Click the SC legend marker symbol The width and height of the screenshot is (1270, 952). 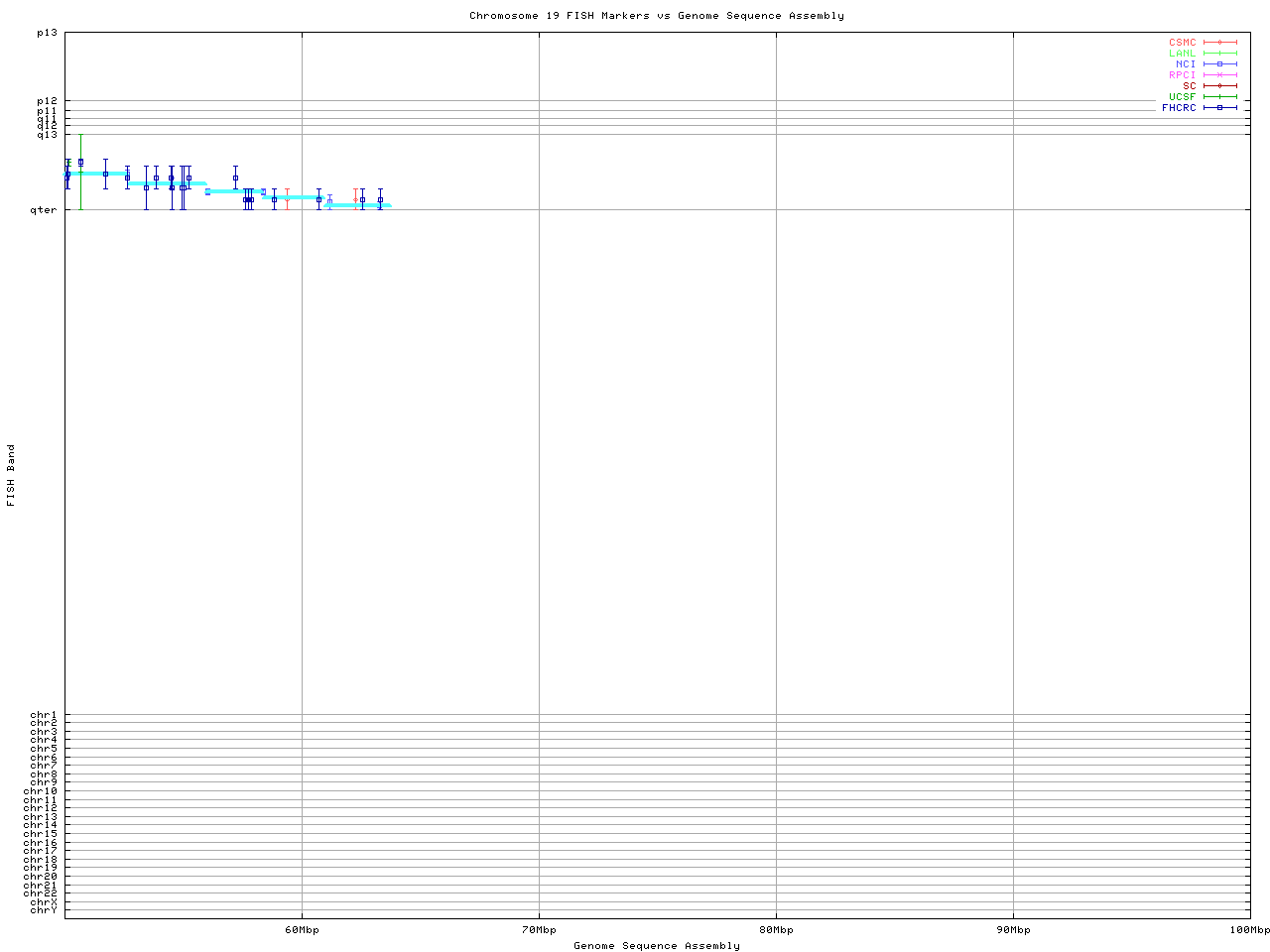(1219, 86)
